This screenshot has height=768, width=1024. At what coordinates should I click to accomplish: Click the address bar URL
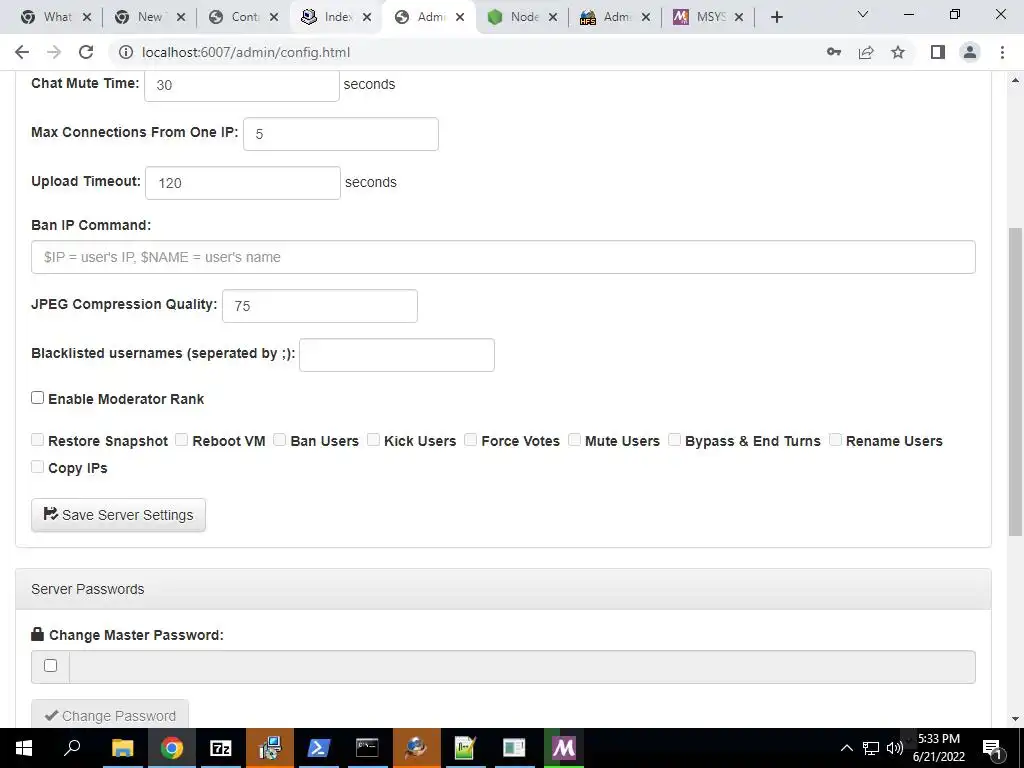[x=246, y=52]
